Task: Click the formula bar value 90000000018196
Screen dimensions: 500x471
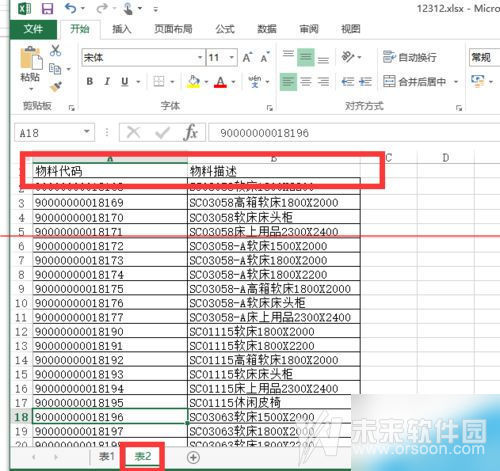Action: pyautogui.click(x=264, y=133)
